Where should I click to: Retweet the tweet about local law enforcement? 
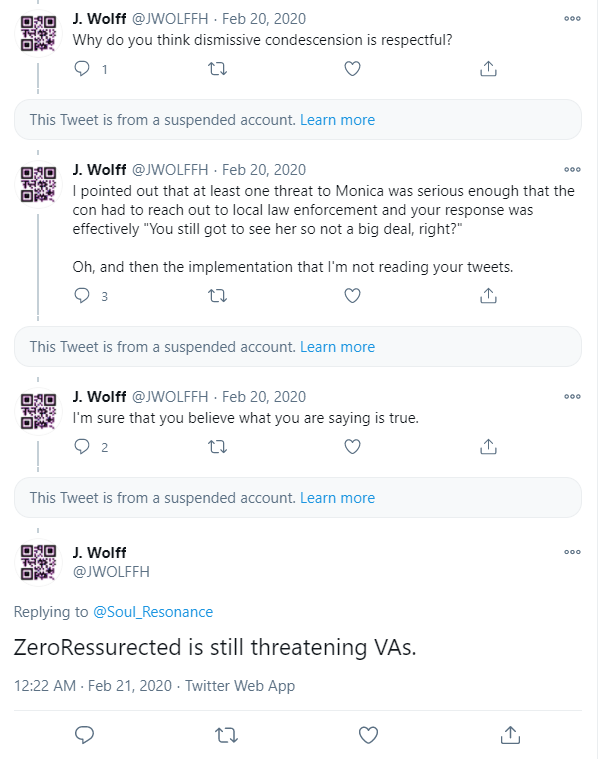coord(217,295)
